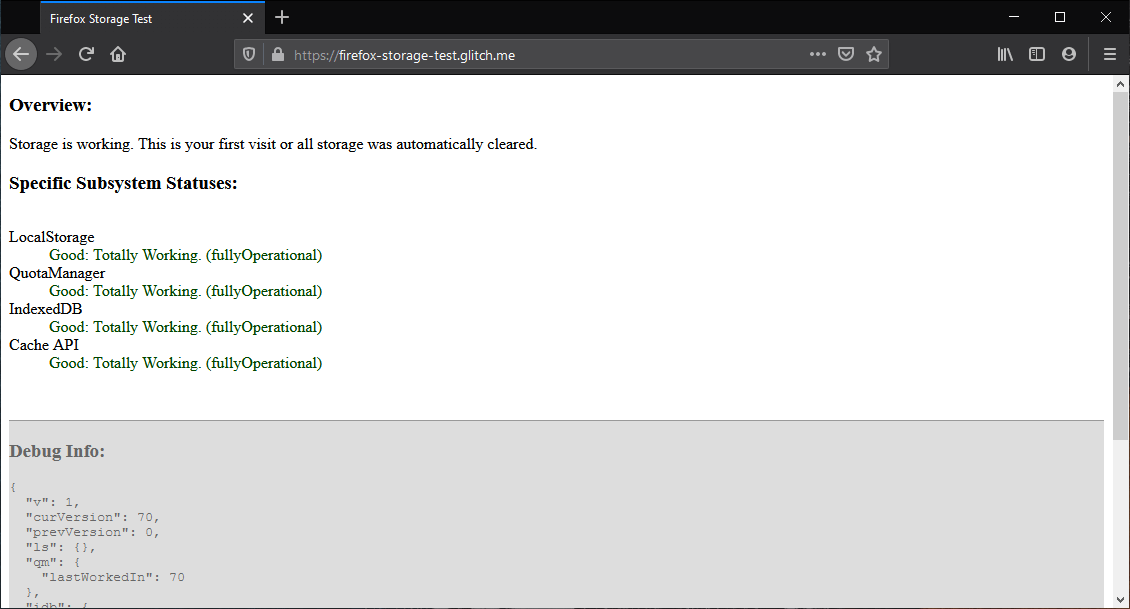
Task: Open a new tab
Action: pyautogui.click(x=282, y=17)
